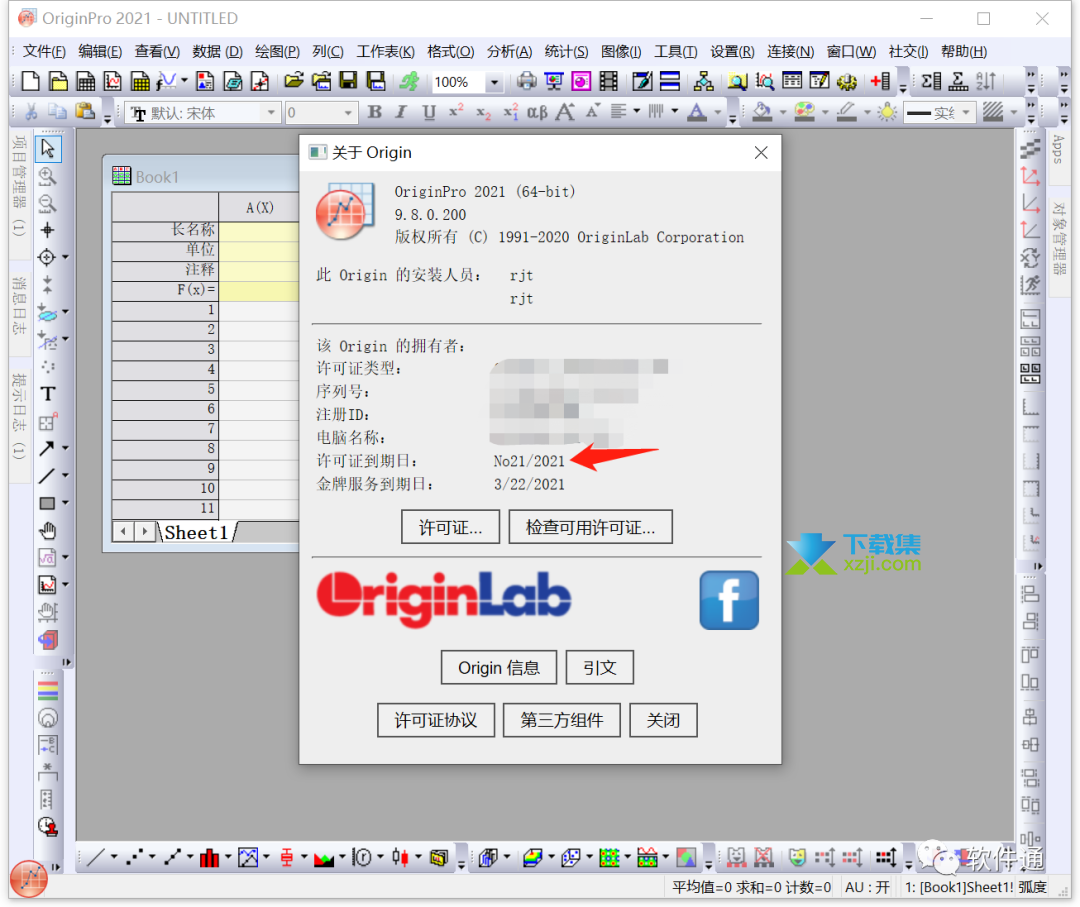Click the Greek symbols icon
The width and height of the screenshot is (1080, 907).
point(537,112)
